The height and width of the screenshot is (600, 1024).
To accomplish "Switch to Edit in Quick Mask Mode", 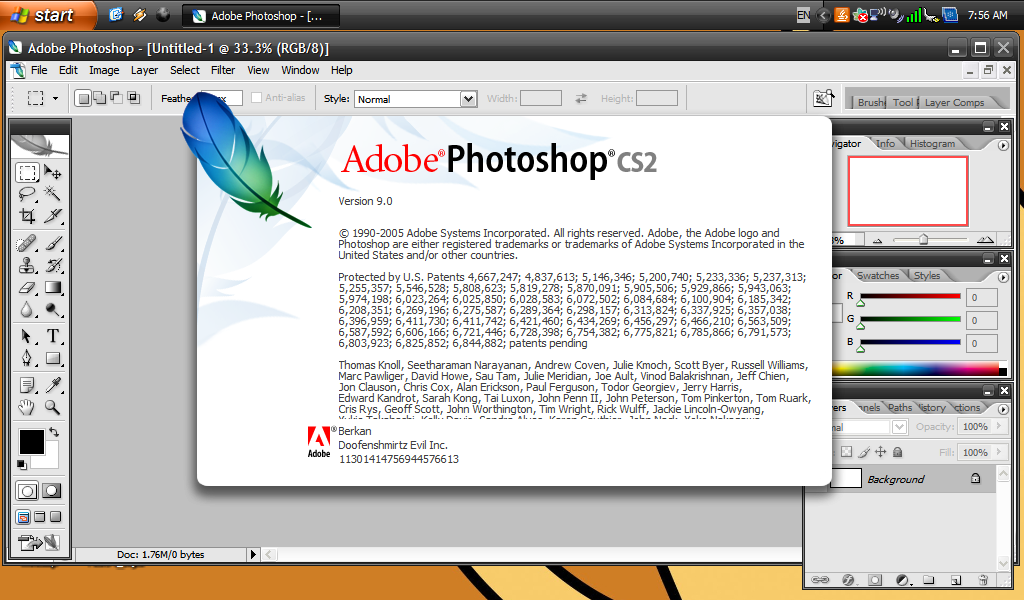I will [x=52, y=491].
